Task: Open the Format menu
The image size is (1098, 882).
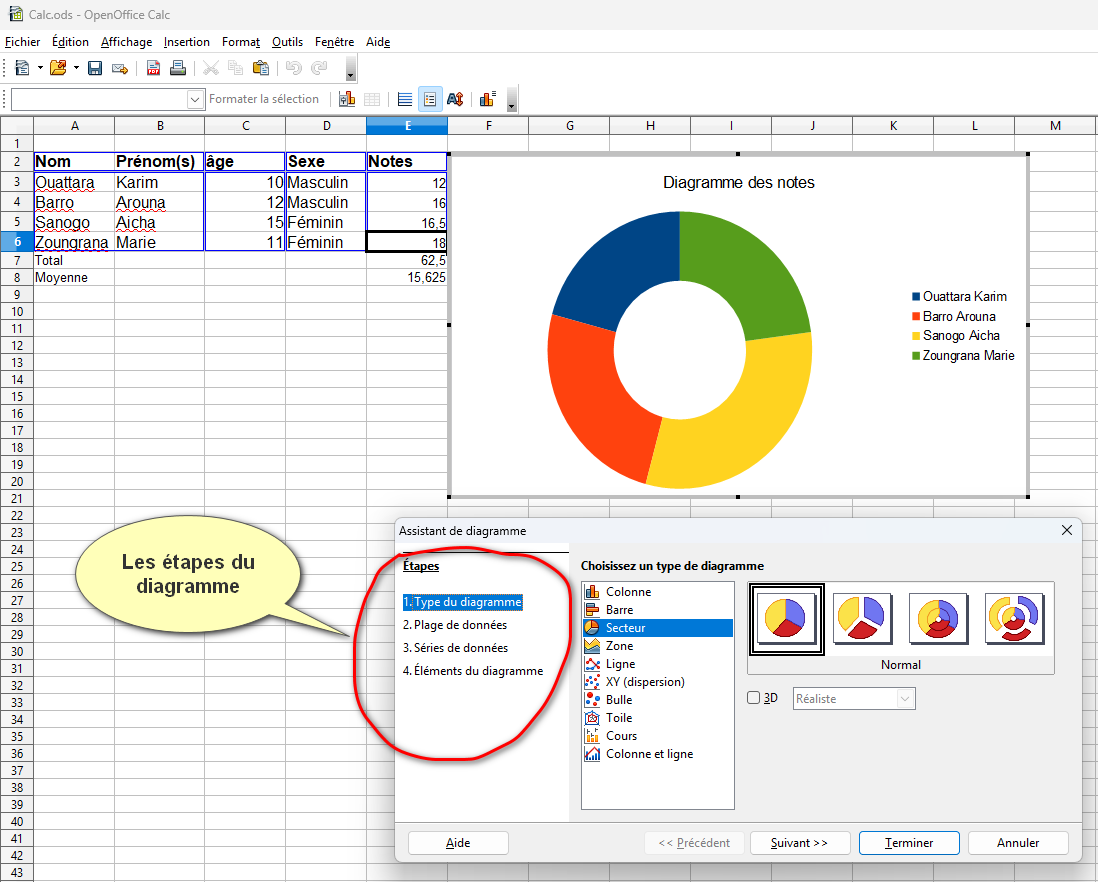Action: pyautogui.click(x=241, y=42)
